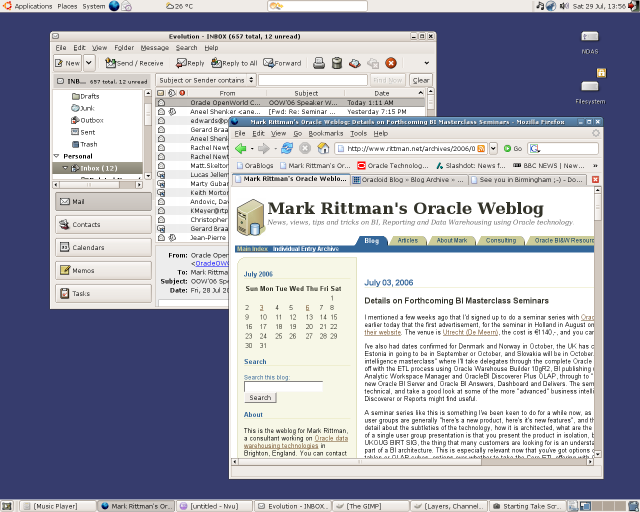Screen dimensions: 640x512
Task: Open the Articles tab on the weblog
Action: (x=408, y=240)
